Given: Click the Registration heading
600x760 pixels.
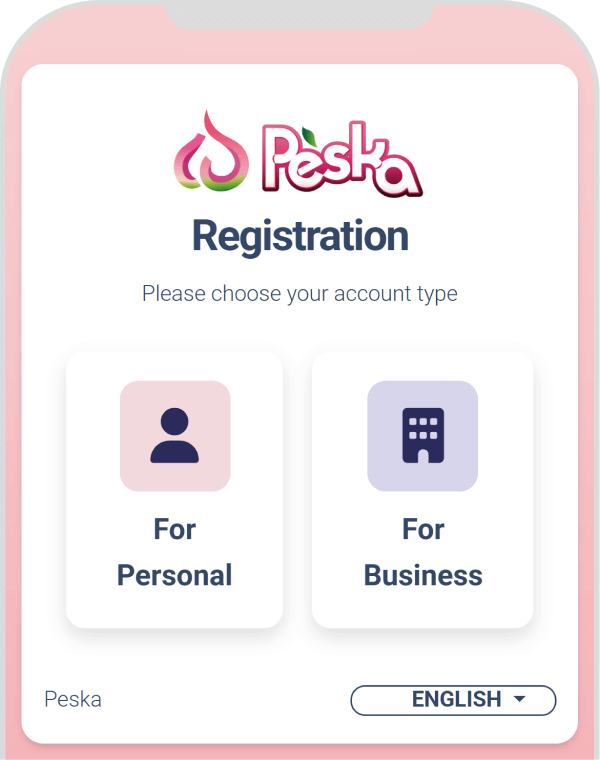Looking at the screenshot, I should [x=300, y=237].
